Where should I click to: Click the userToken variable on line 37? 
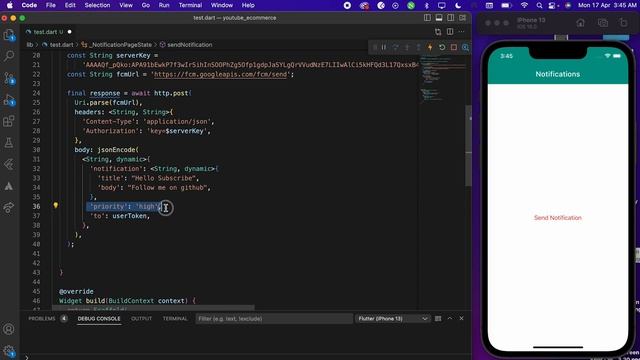[130, 216]
